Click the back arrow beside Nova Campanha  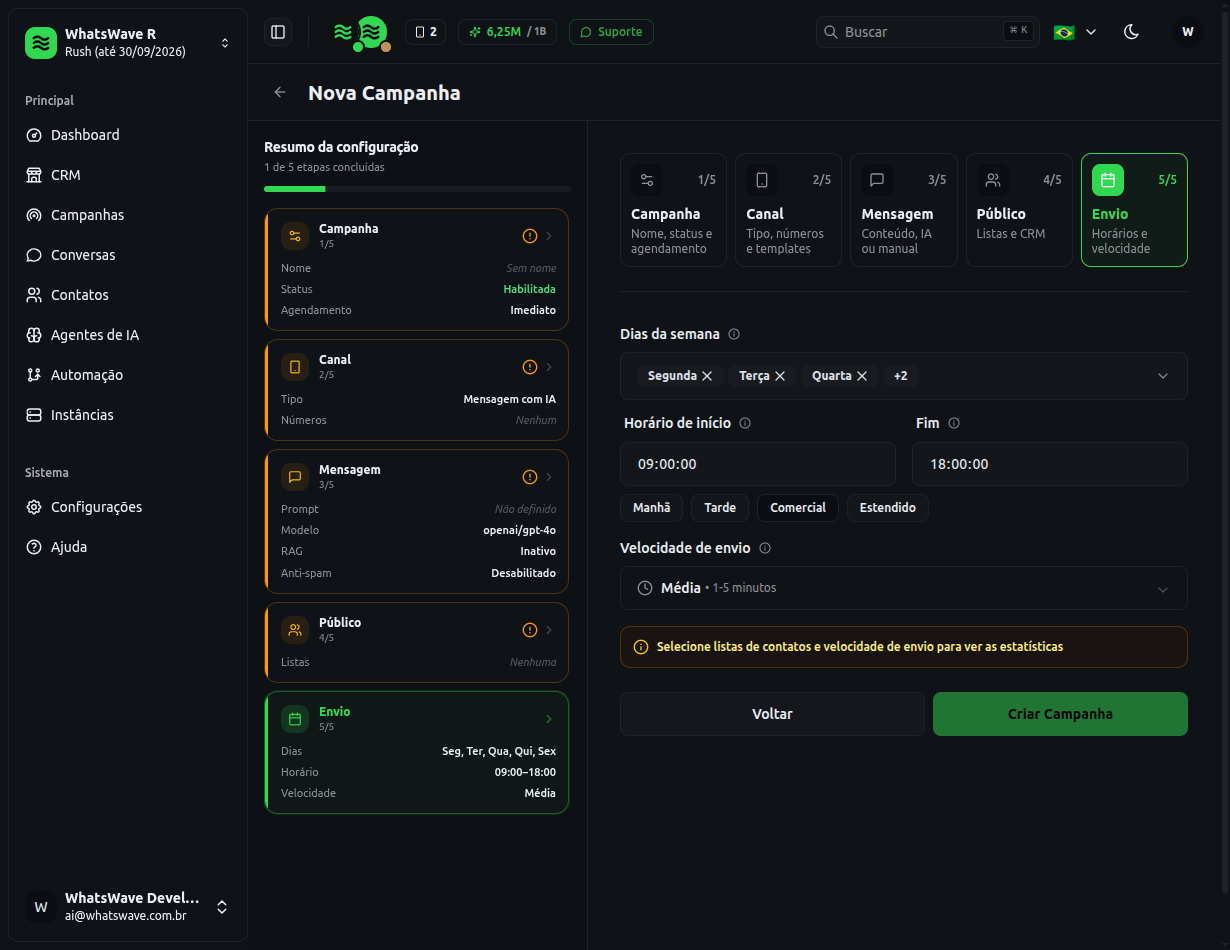(x=280, y=92)
